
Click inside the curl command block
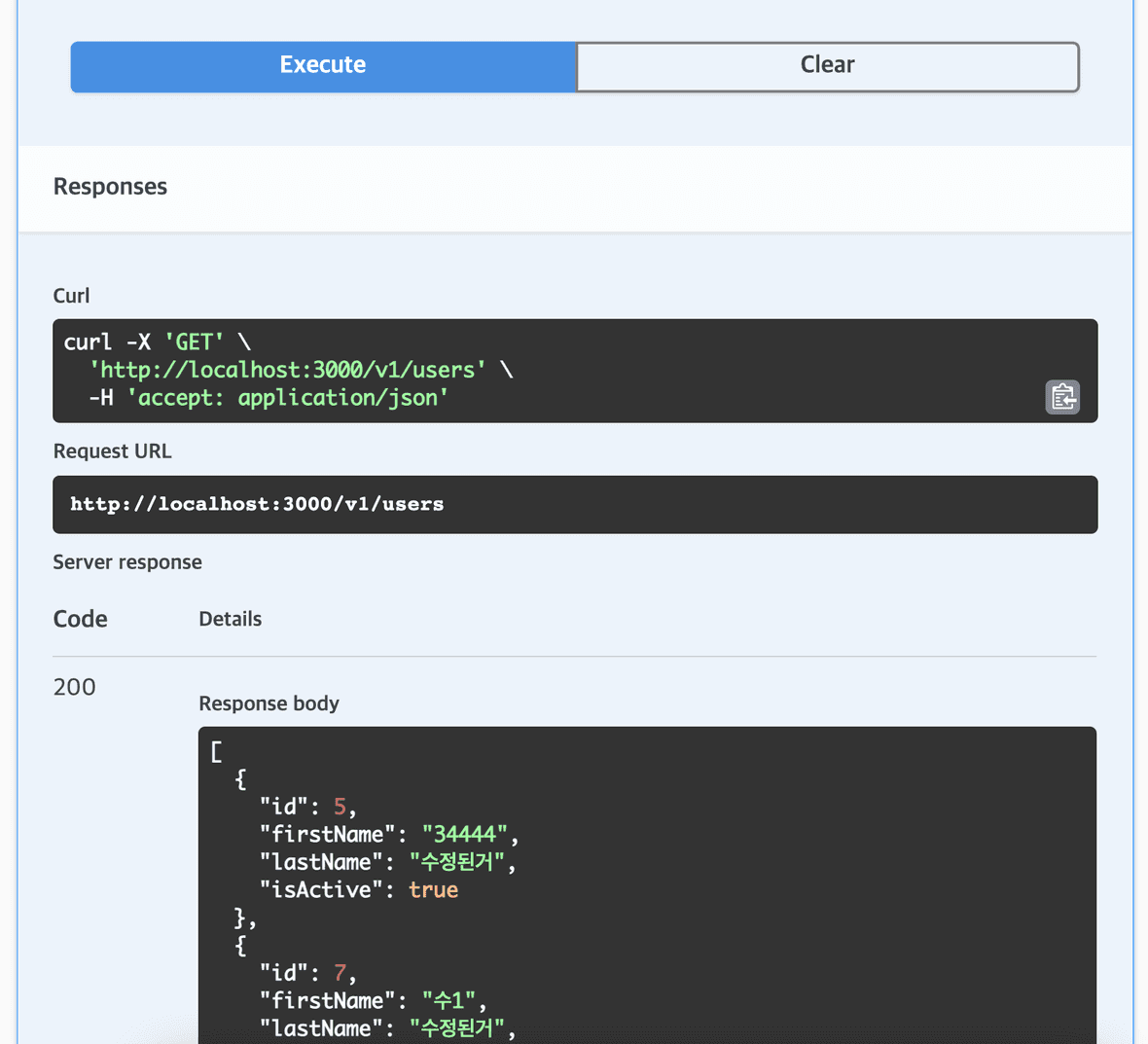(x=389, y=370)
